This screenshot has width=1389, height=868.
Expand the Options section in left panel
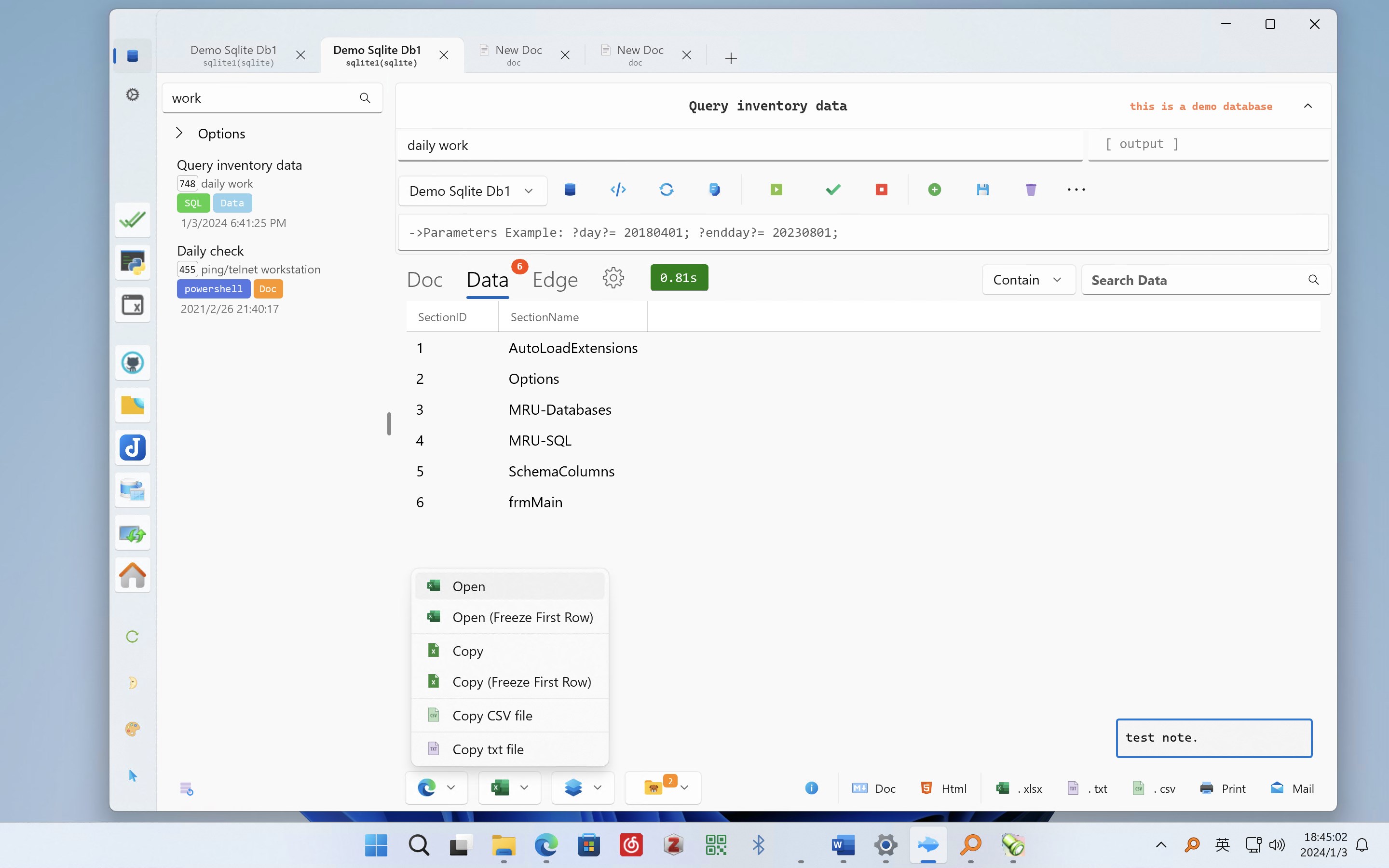[211, 134]
